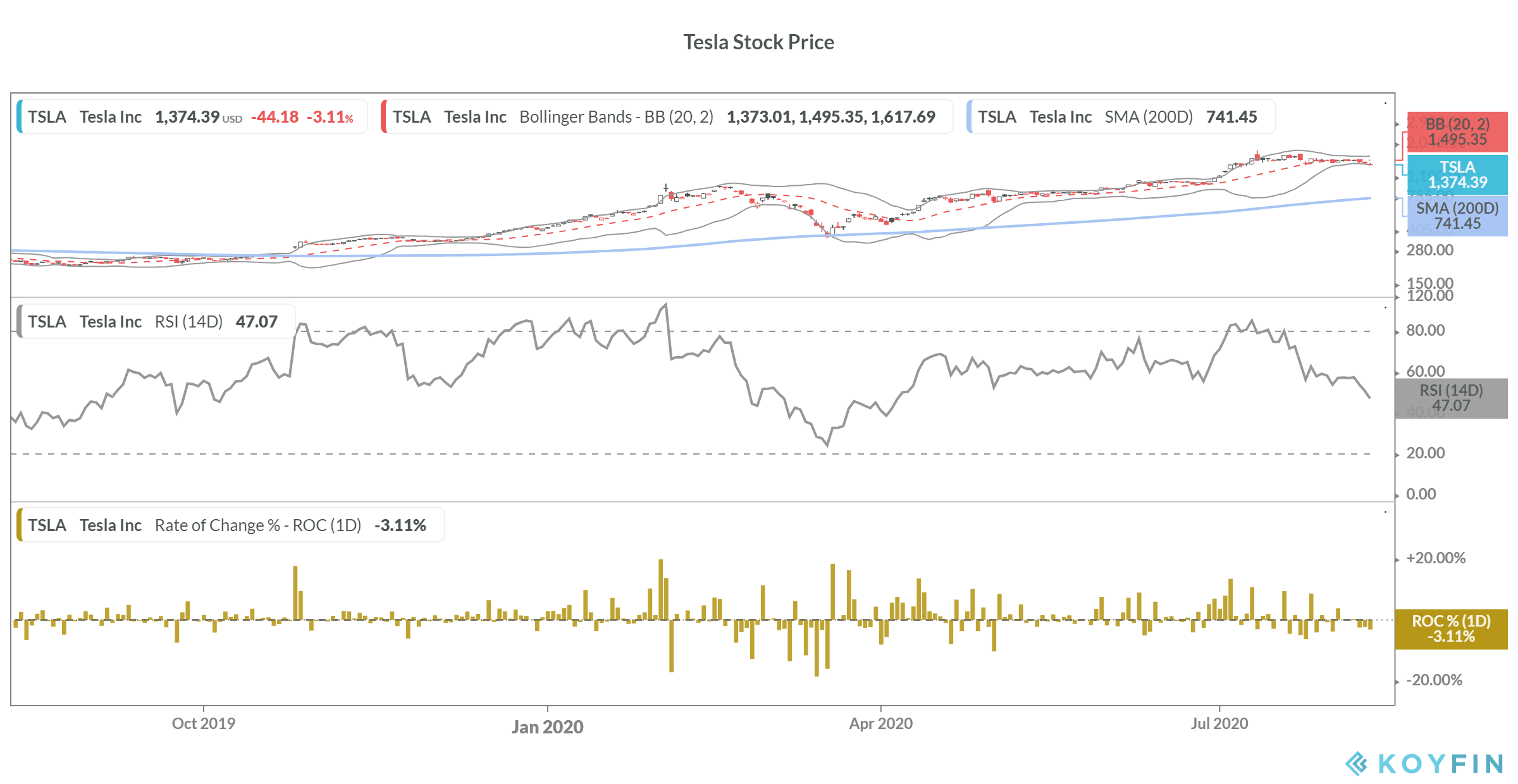The width and height of the screenshot is (1518, 784).
Task: Click the cyan TSLA 1,374.39 axis tag
Action: (x=1457, y=175)
